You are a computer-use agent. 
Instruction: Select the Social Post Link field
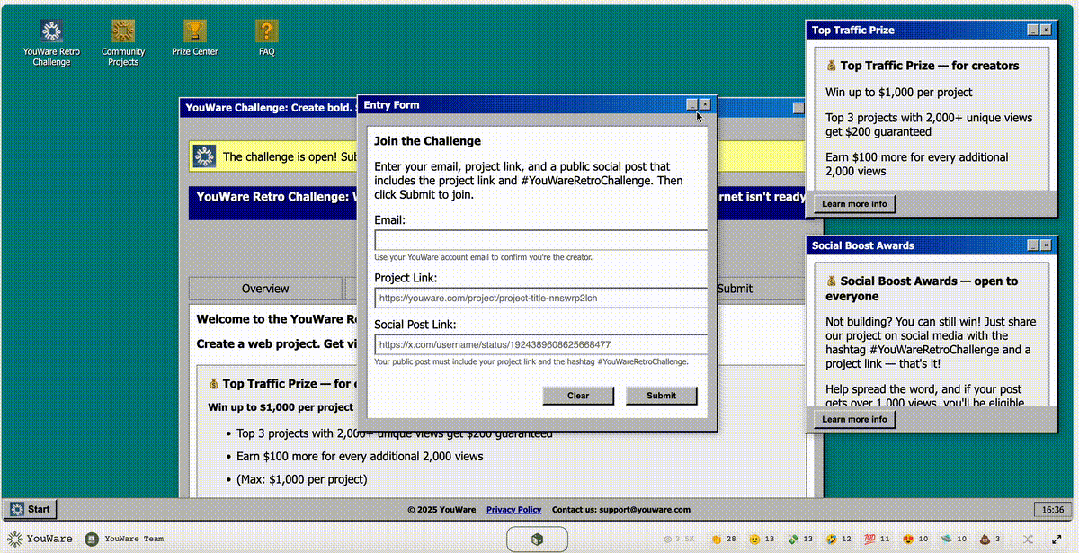pos(540,344)
